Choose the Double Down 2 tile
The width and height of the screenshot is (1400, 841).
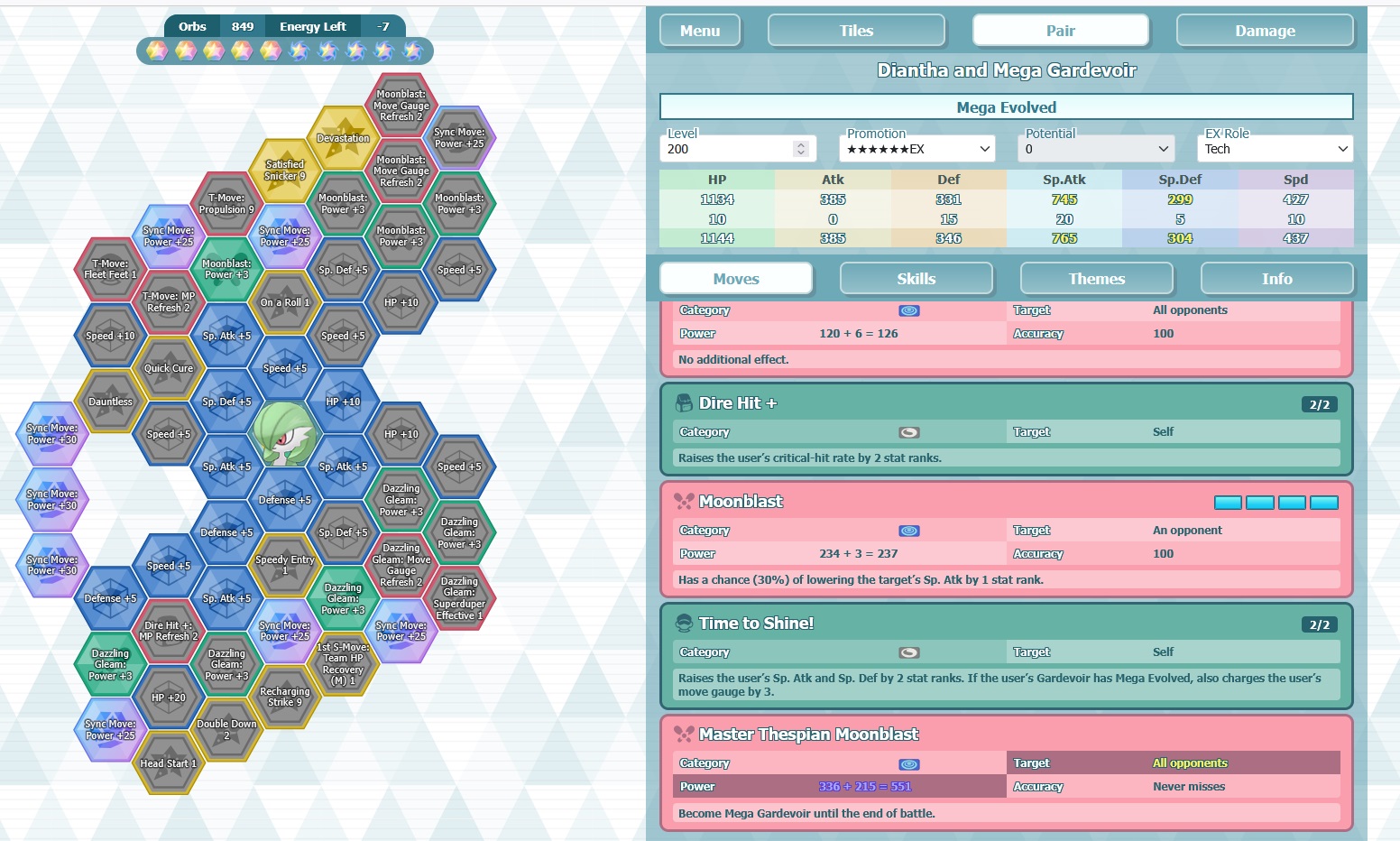click(x=226, y=730)
